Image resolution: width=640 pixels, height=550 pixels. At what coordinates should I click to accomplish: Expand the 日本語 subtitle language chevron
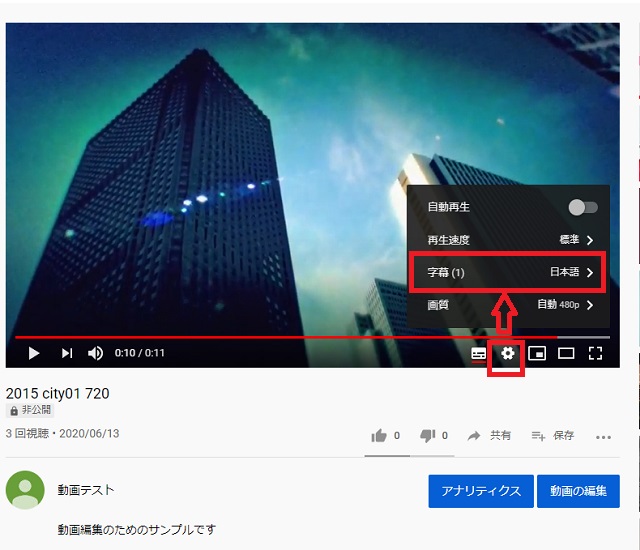click(590, 273)
